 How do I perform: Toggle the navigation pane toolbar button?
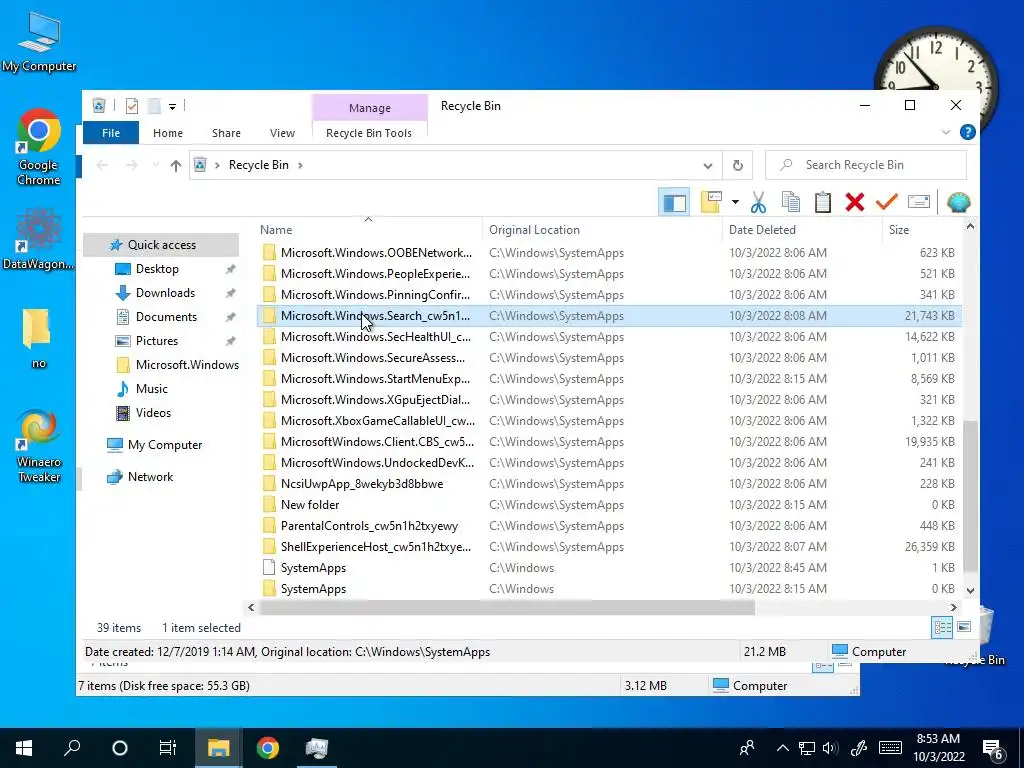point(674,202)
